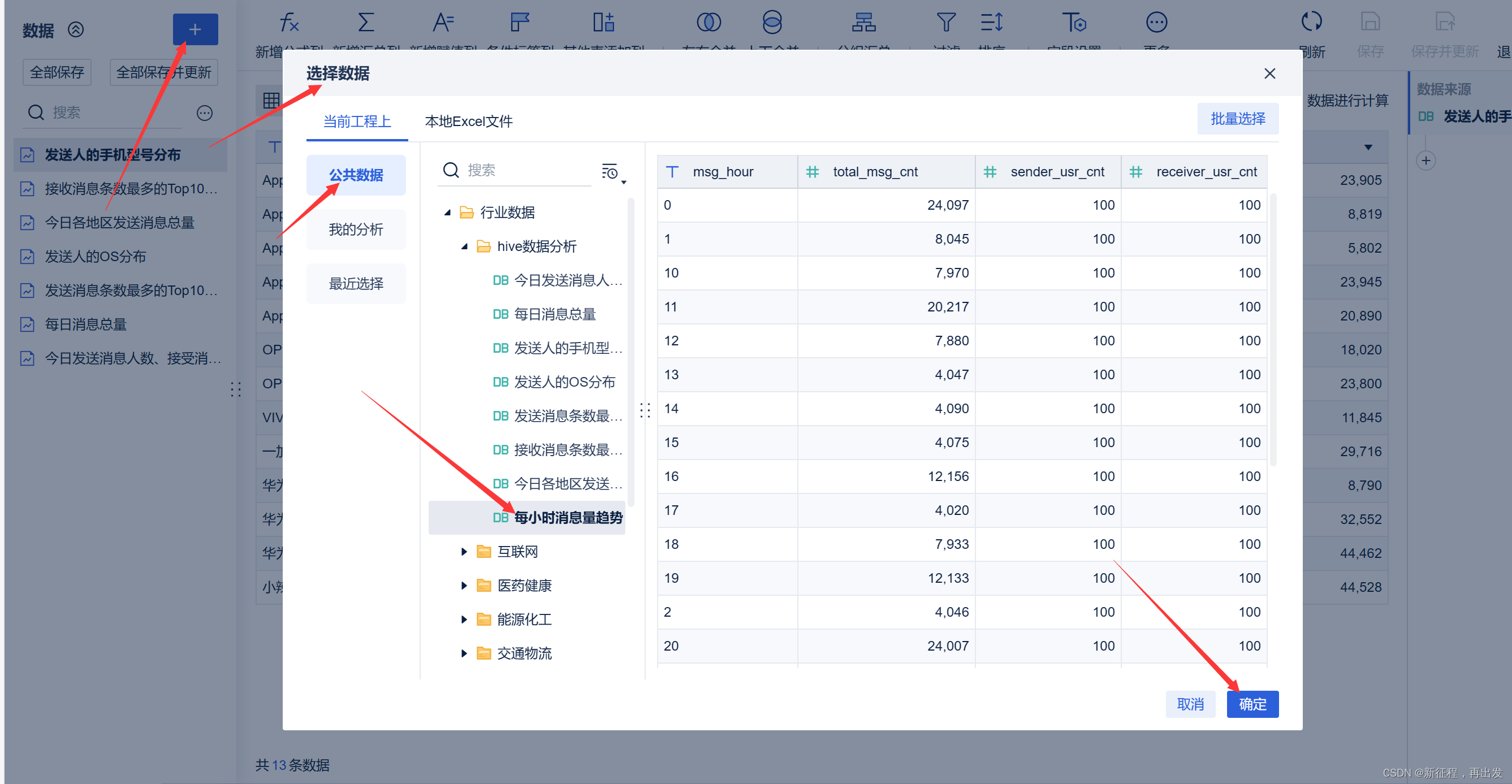Click the 条件标签列 flag icon

tap(520, 23)
